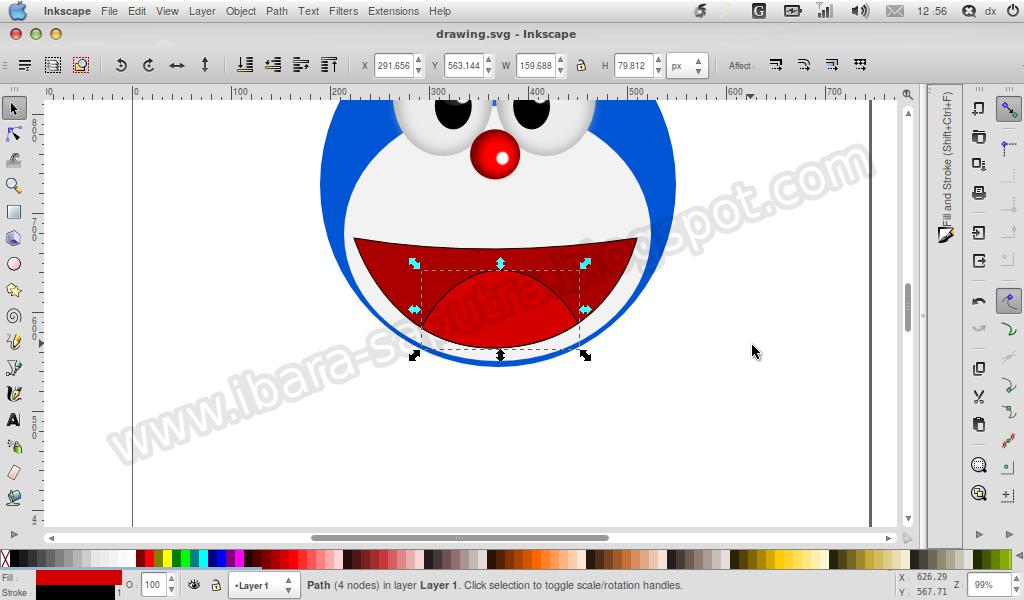The height and width of the screenshot is (600, 1024).
Task: Toggle Affect move gradients option
Action: (832, 65)
